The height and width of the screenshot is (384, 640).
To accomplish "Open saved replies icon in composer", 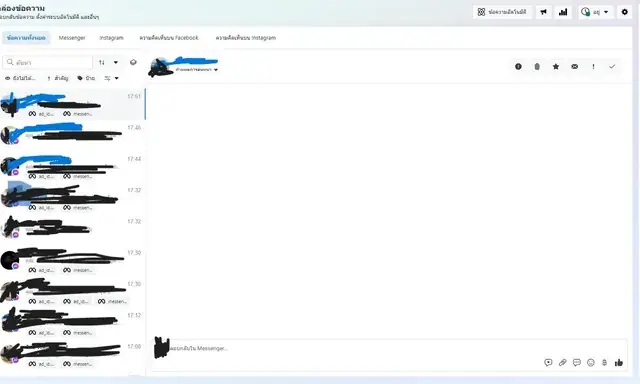I will (548, 362).
